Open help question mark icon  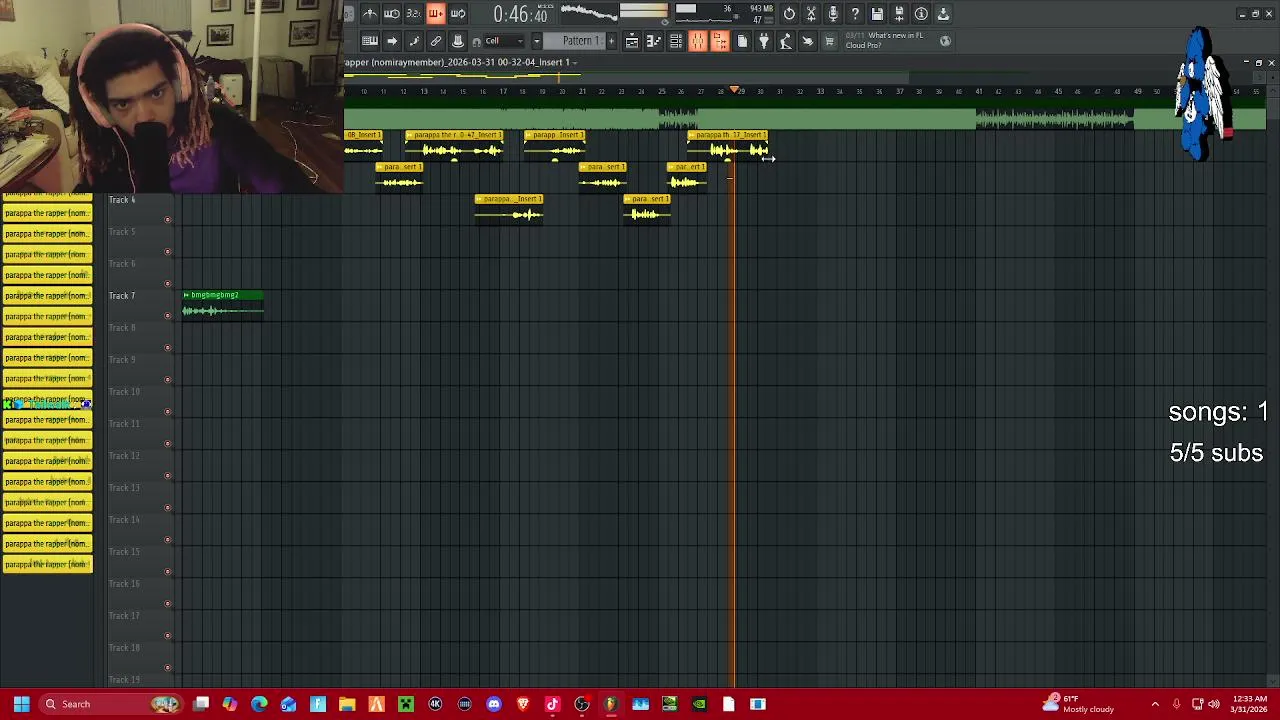coord(856,14)
